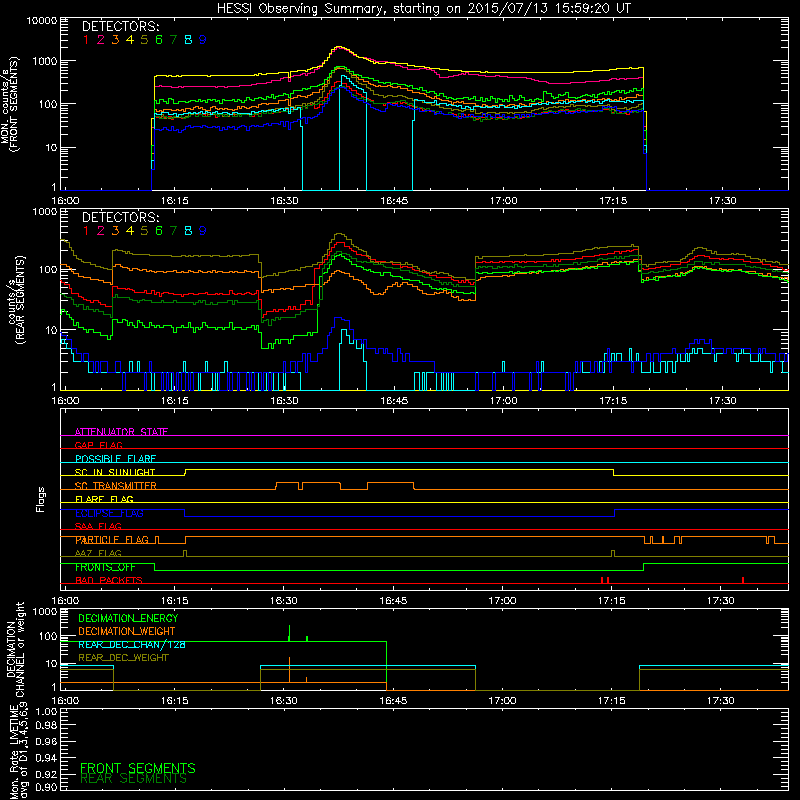The height and width of the screenshot is (800, 800).
Task: Click 'FRONT SEGMENTS' legend in livetime plot
Action: pos(138,768)
